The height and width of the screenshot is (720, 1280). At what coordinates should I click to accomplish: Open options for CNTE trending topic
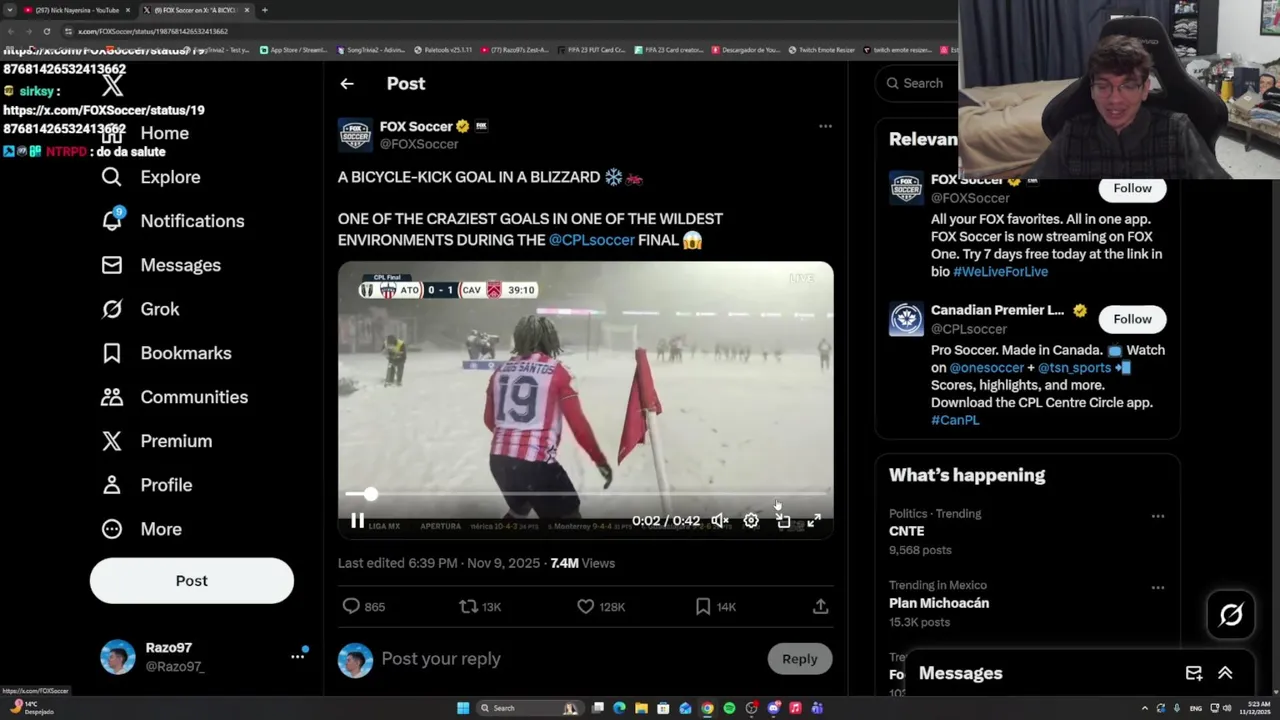(x=1157, y=516)
